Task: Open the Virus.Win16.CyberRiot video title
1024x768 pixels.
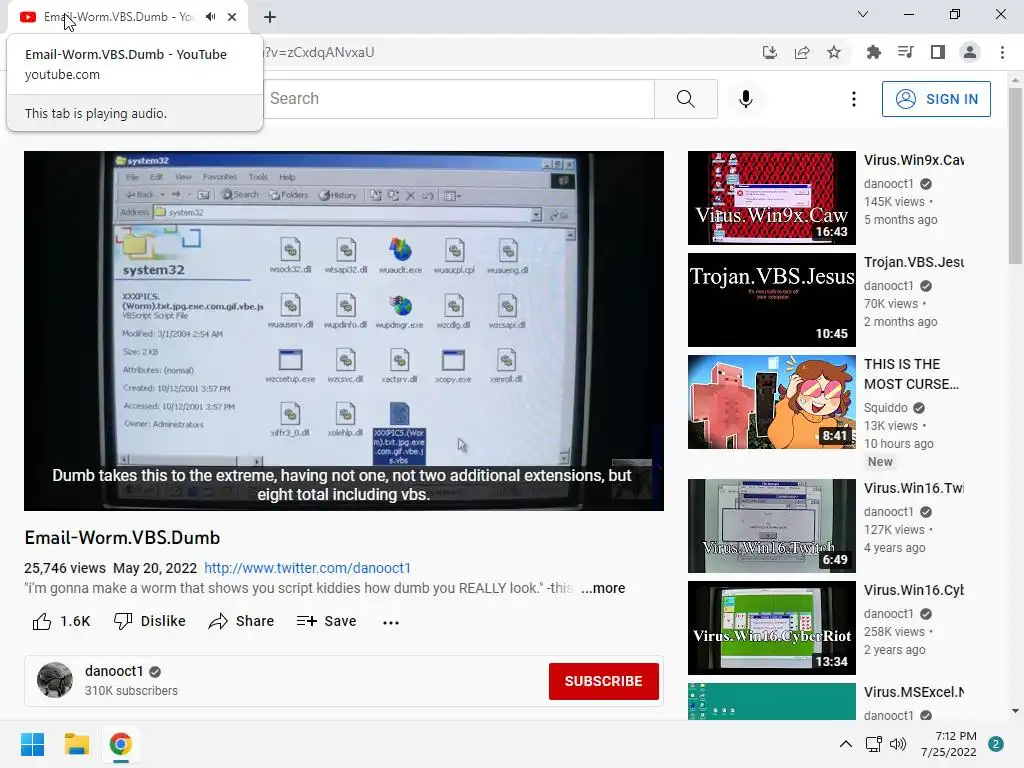Action: tap(914, 590)
